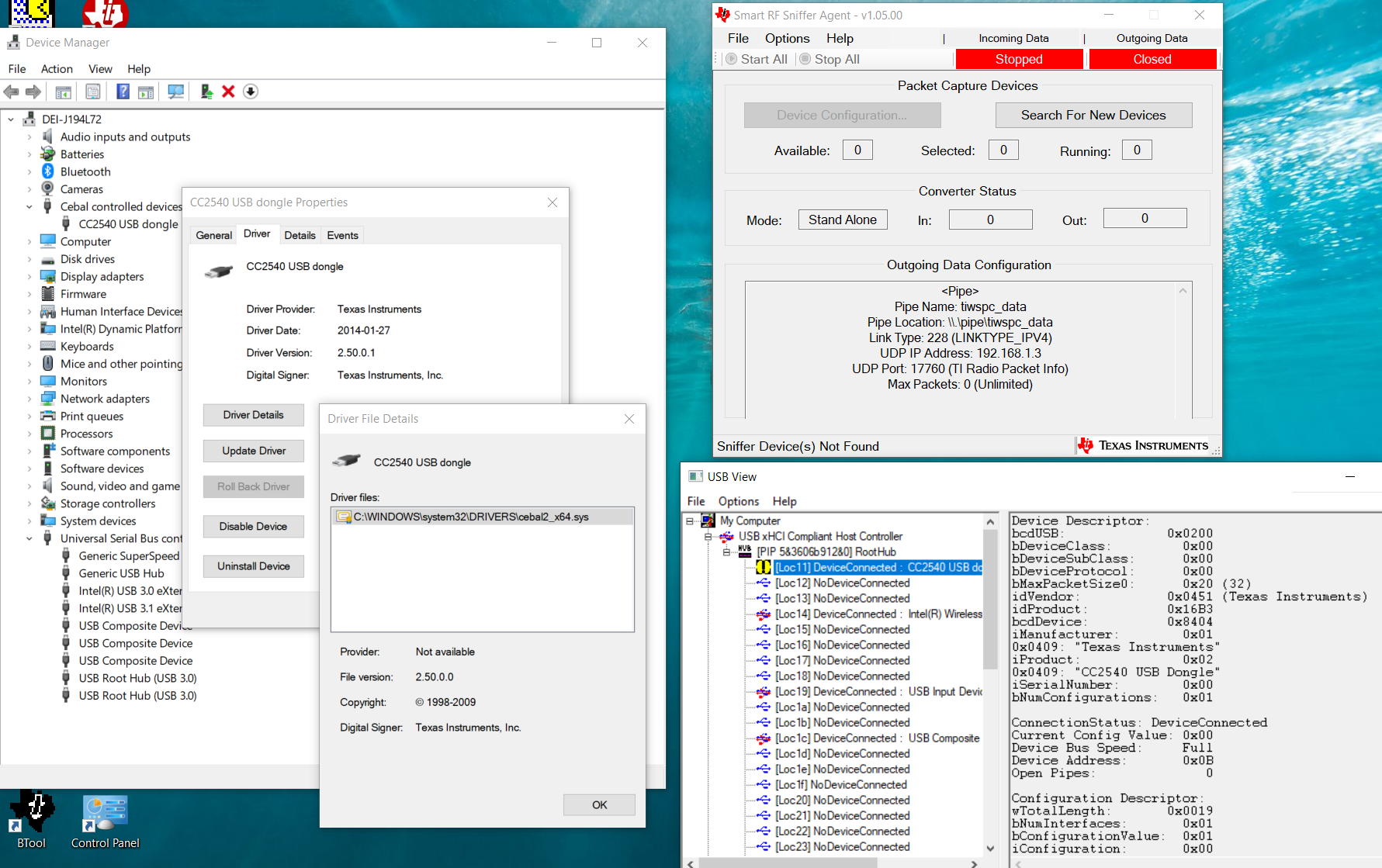The width and height of the screenshot is (1382, 868).
Task: Click the Processors icon in device tree
Action: pyautogui.click(x=48, y=433)
